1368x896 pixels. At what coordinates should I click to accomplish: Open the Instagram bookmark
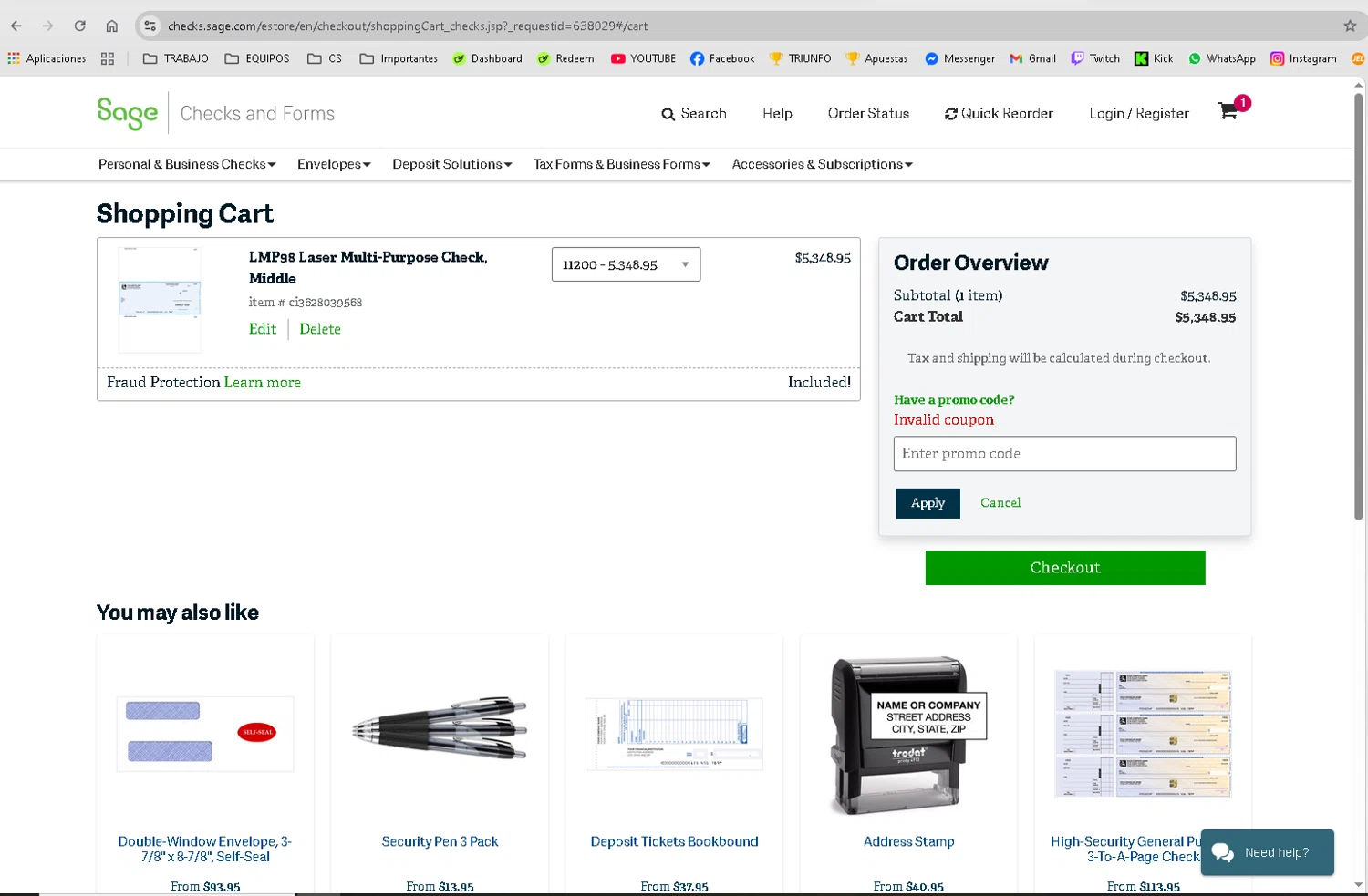coord(1303,58)
